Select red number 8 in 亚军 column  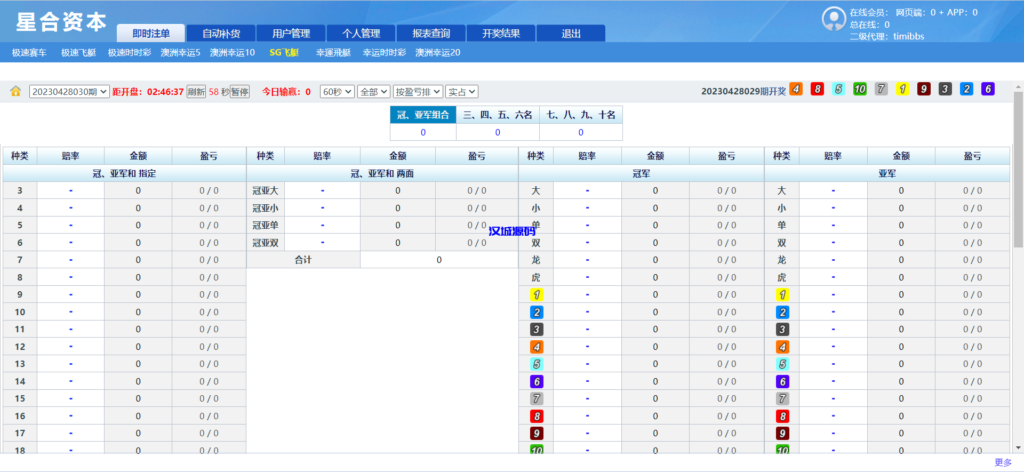[782, 415]
